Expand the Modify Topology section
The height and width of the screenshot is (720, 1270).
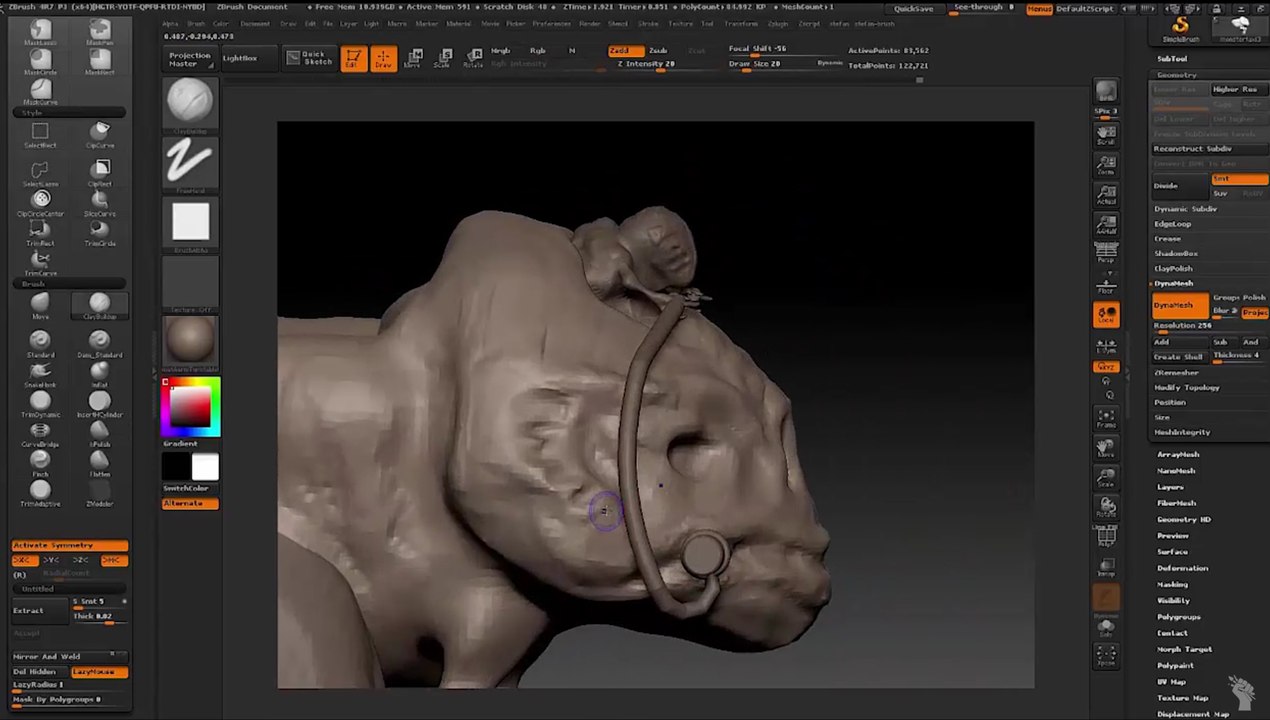(x=1187, y=387)
